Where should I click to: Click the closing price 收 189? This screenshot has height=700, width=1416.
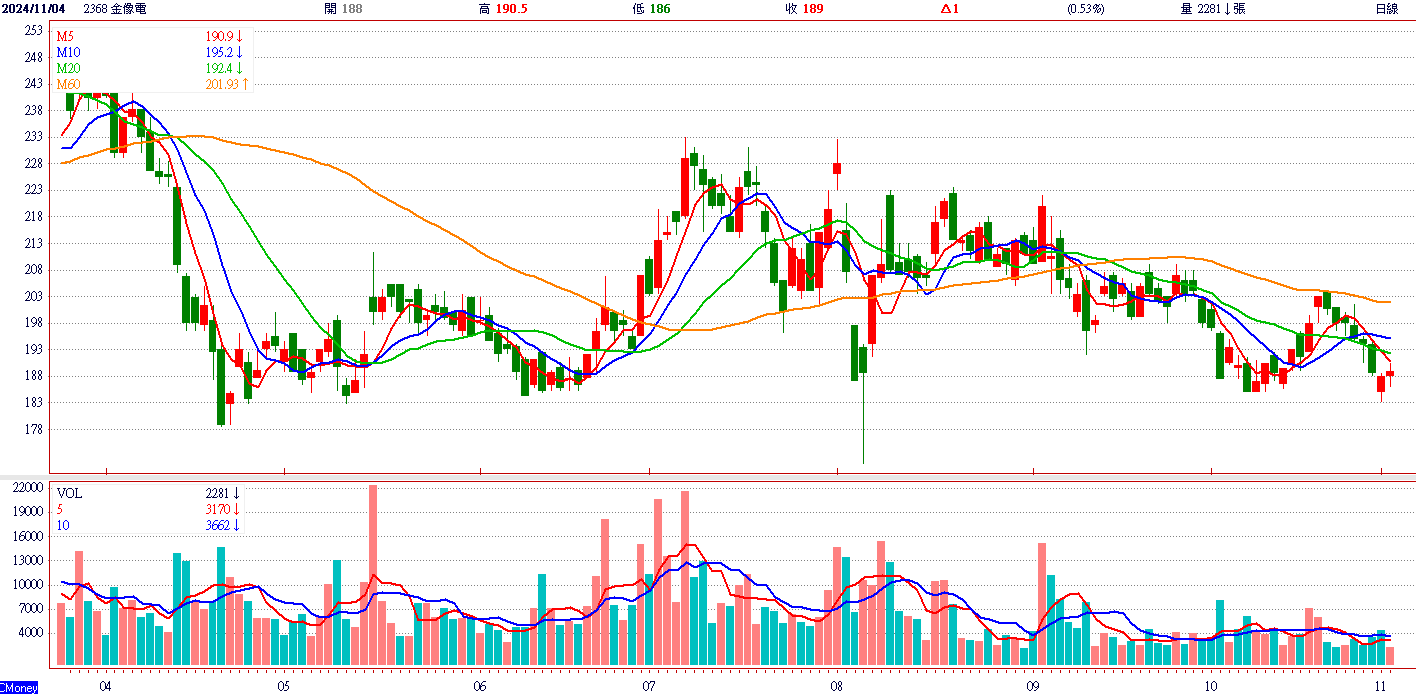(x=804, y=9)
